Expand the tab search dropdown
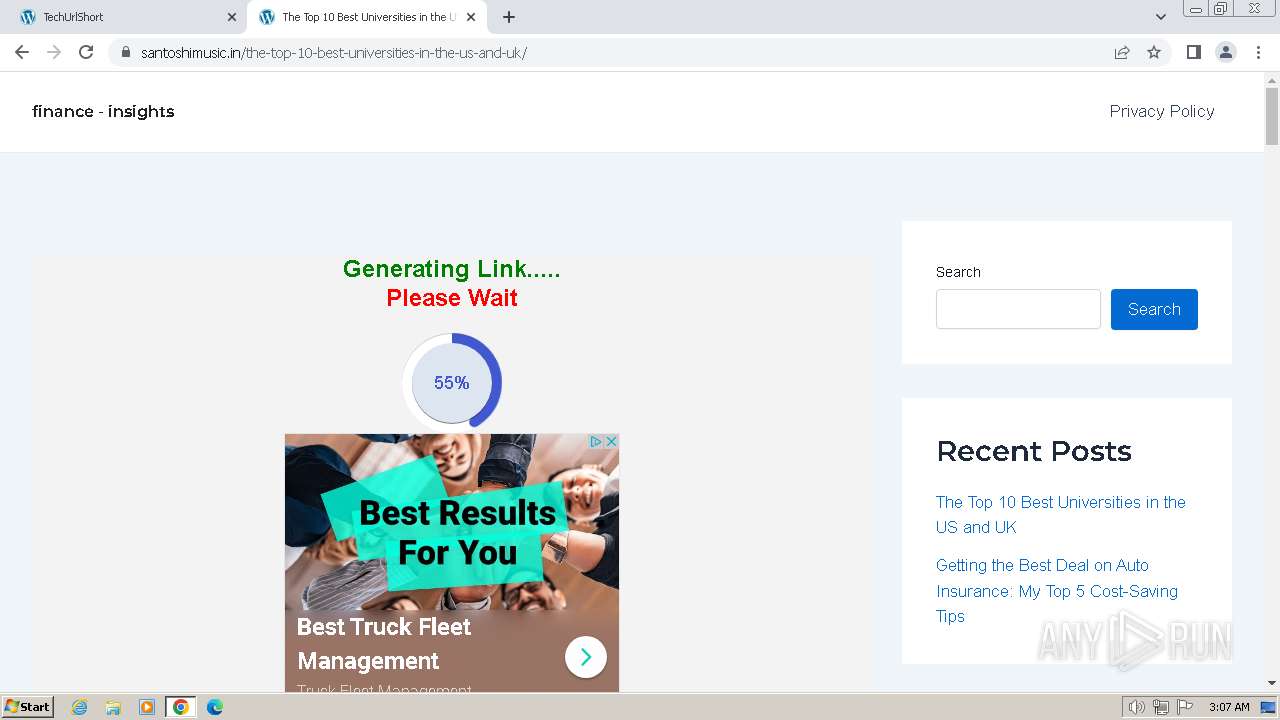Screen dimensions: 1280x720 click(1160, 17)
